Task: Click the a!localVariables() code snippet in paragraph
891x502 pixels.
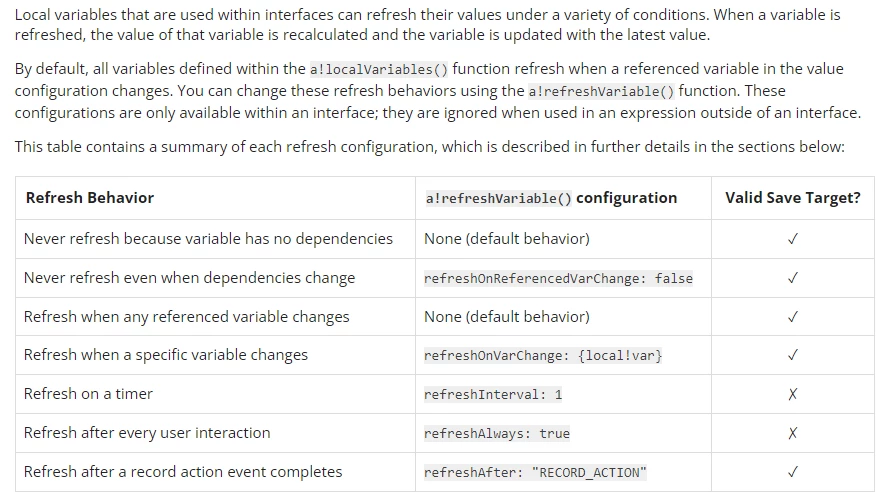Action: (x=378, y=69)
